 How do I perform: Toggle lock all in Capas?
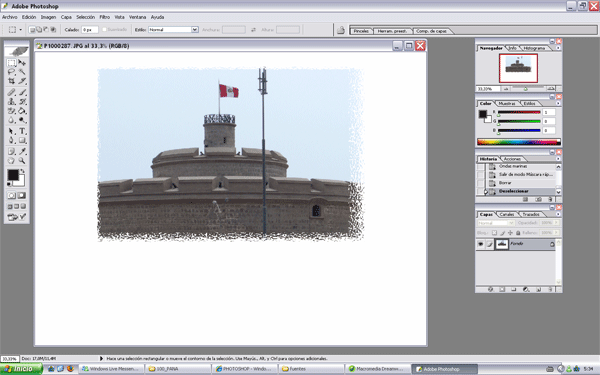click(518, 233)
